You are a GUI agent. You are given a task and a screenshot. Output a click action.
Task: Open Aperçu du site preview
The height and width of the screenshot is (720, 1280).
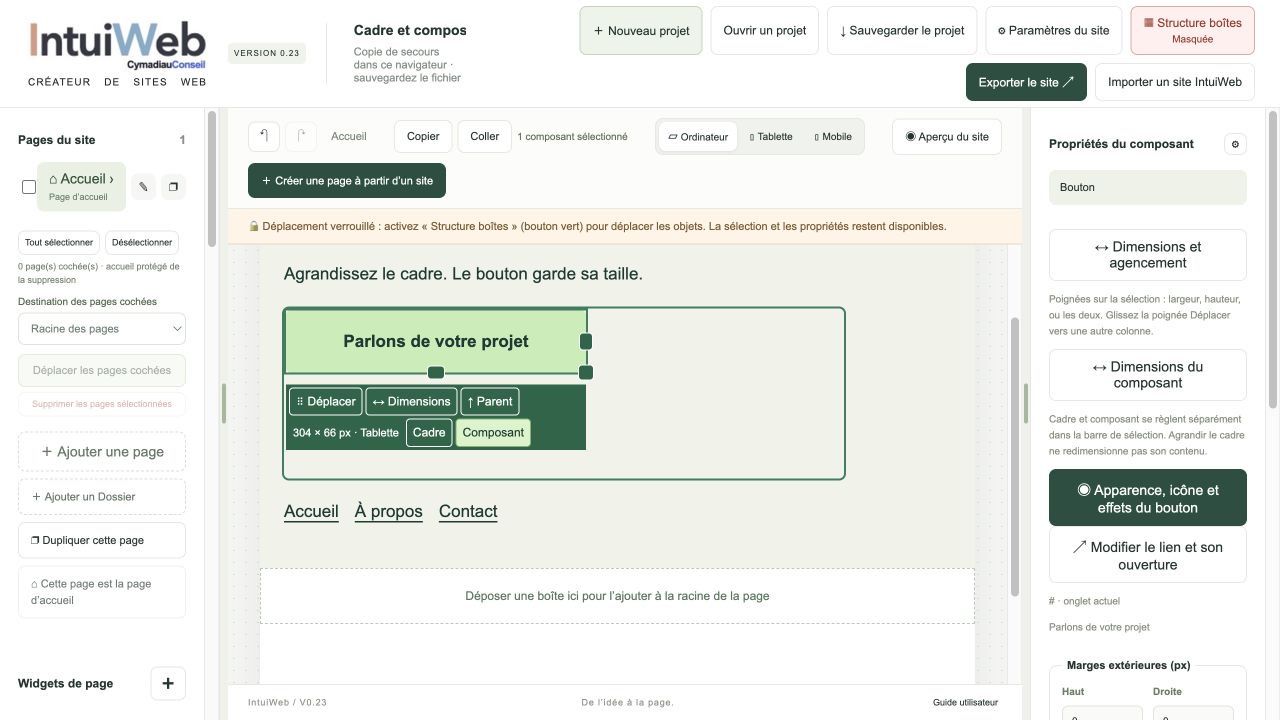[947, 137]
